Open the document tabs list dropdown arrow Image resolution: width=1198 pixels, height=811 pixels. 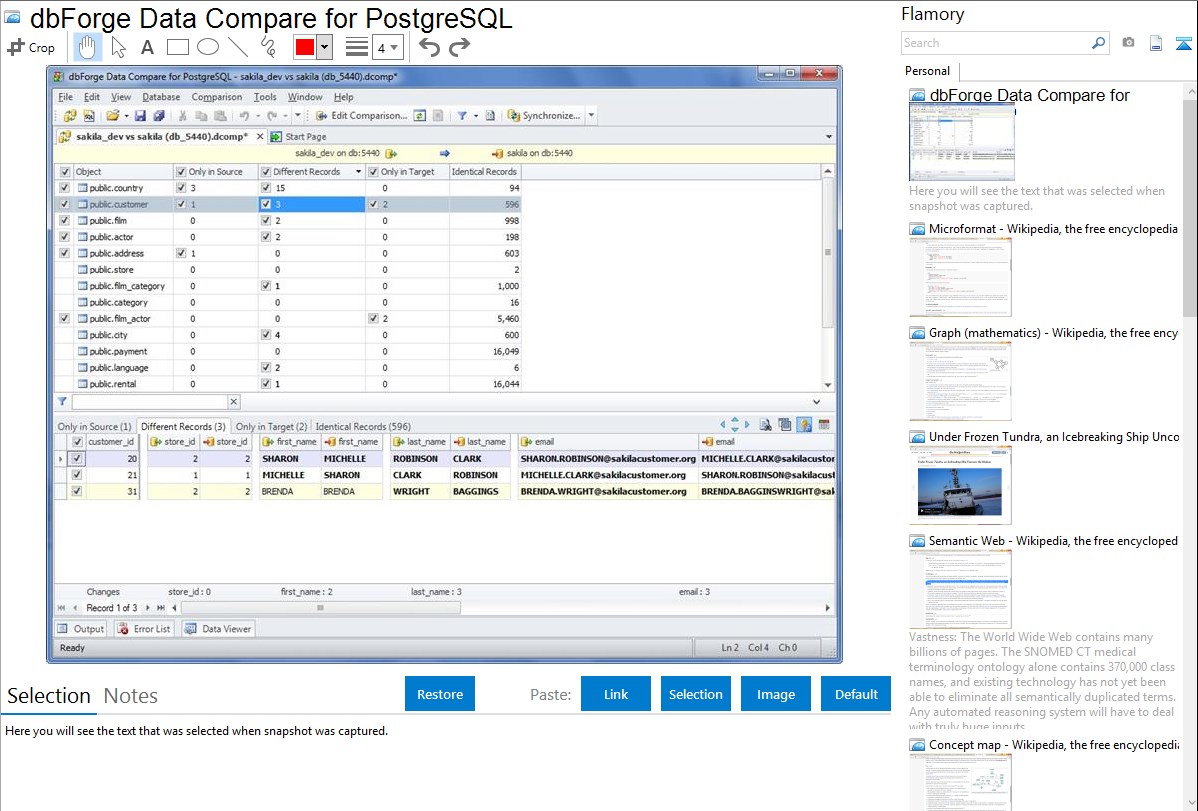[829, 137]
